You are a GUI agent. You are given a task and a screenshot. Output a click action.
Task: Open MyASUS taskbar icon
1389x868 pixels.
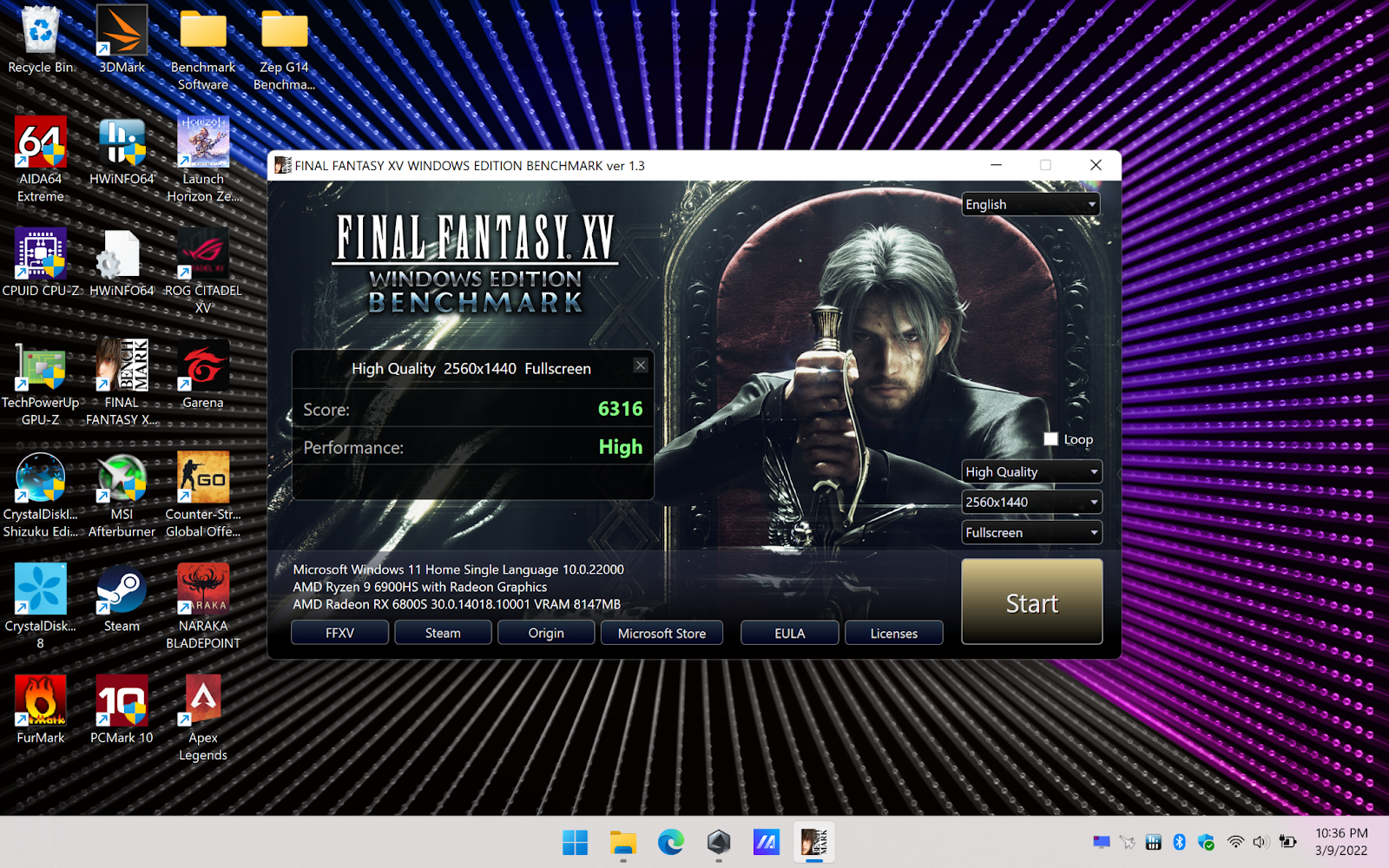[x=766, y=842]
